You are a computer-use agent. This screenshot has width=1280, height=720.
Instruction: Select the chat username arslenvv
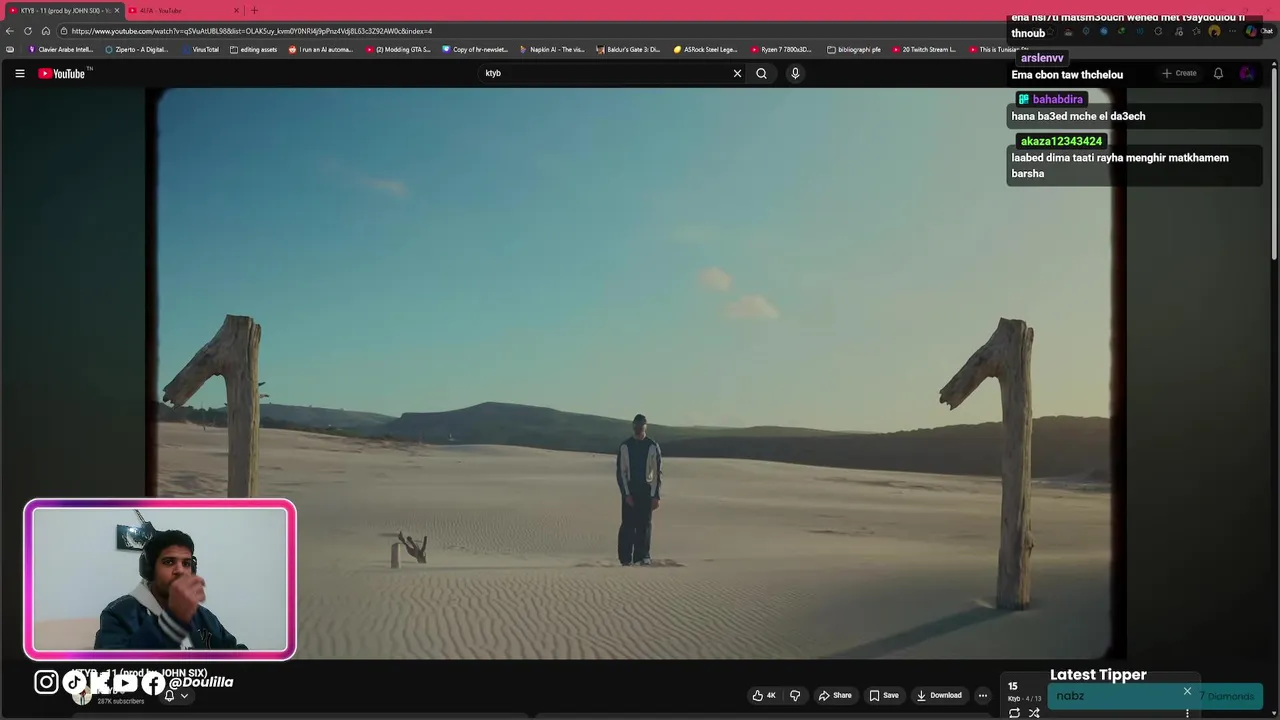click(x=1041, y=58)
